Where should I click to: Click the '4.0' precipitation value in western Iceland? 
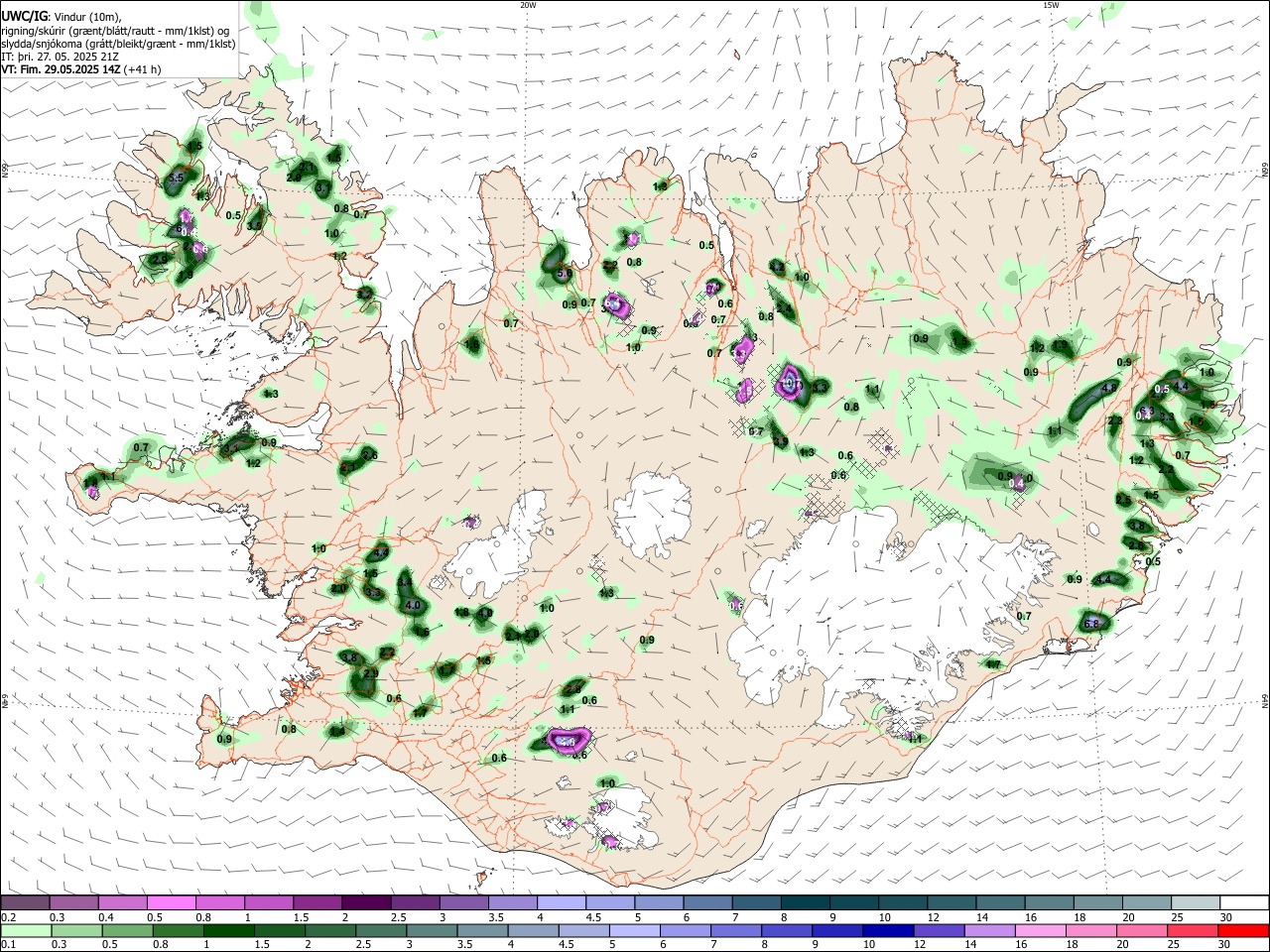(414, 605)
